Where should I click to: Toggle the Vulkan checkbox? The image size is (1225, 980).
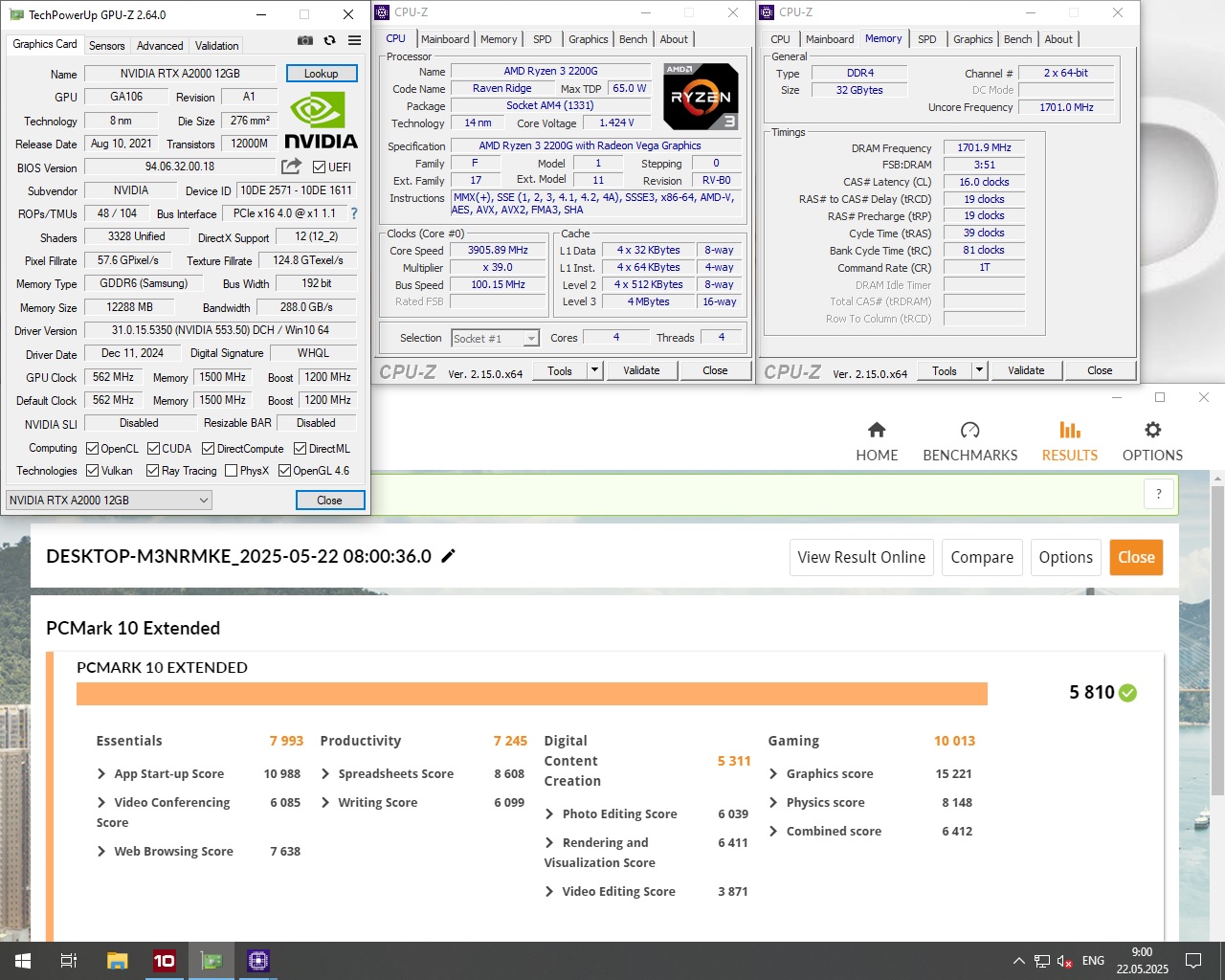pyautogui.click(x=93, y=470)
